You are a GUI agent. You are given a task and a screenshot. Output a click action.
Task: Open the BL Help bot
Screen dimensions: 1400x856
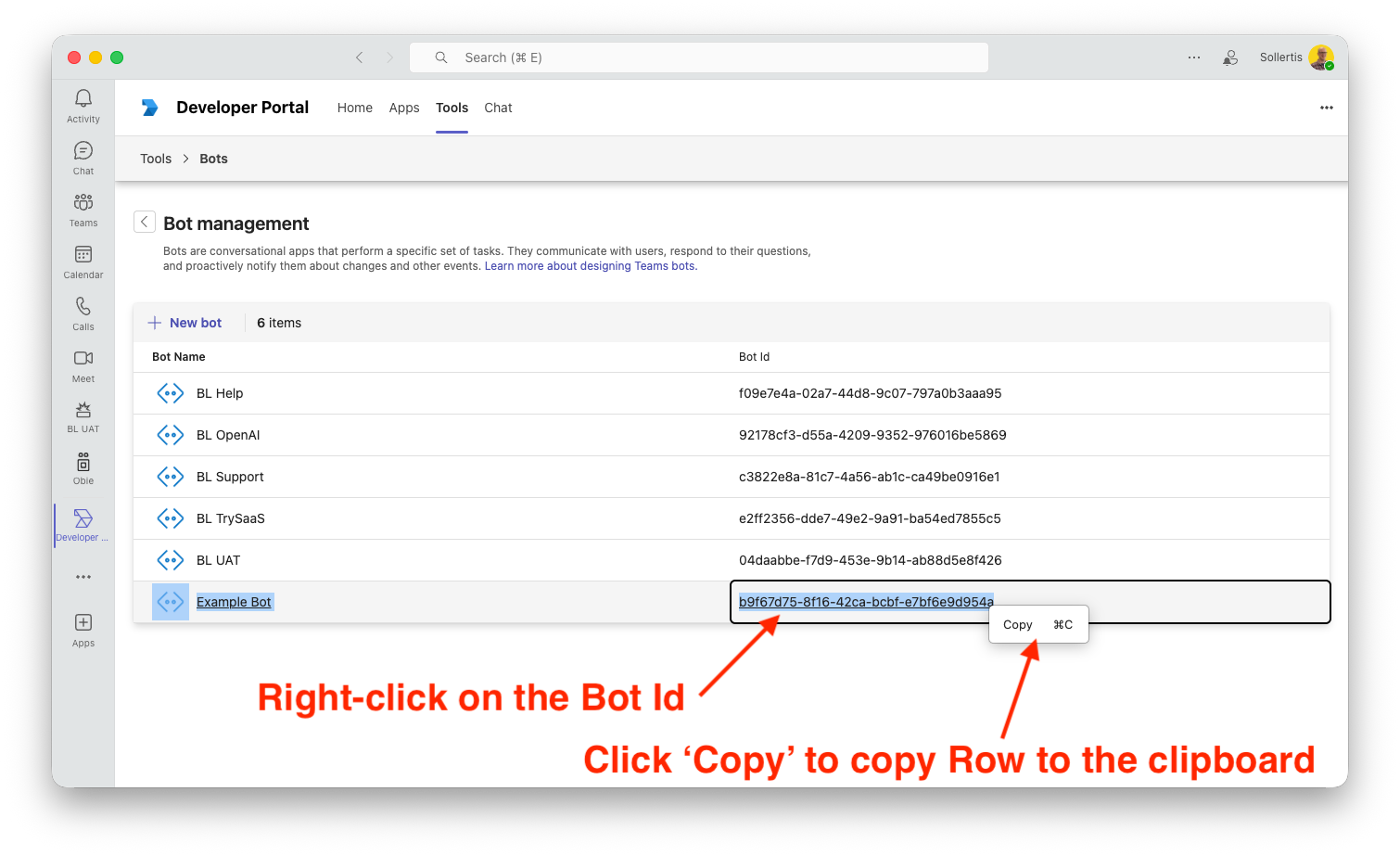coord(220,393)
